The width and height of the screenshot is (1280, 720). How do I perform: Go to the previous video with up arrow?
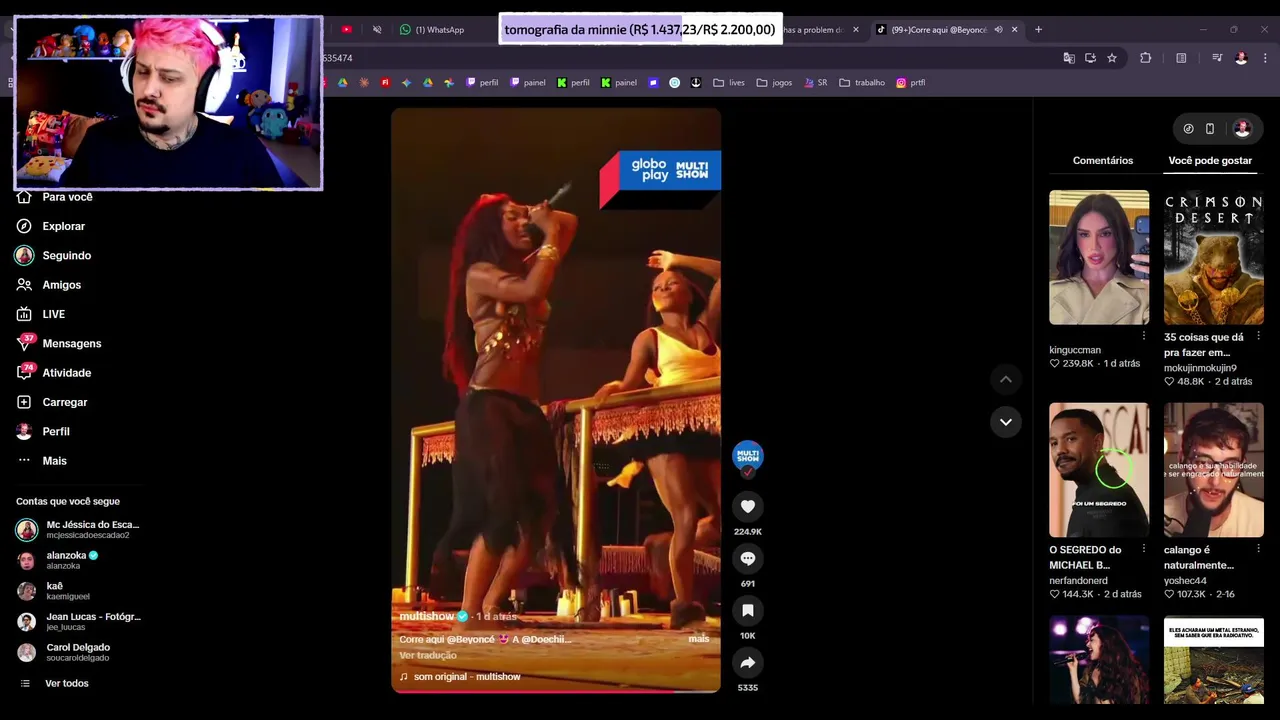(1006, 379)
